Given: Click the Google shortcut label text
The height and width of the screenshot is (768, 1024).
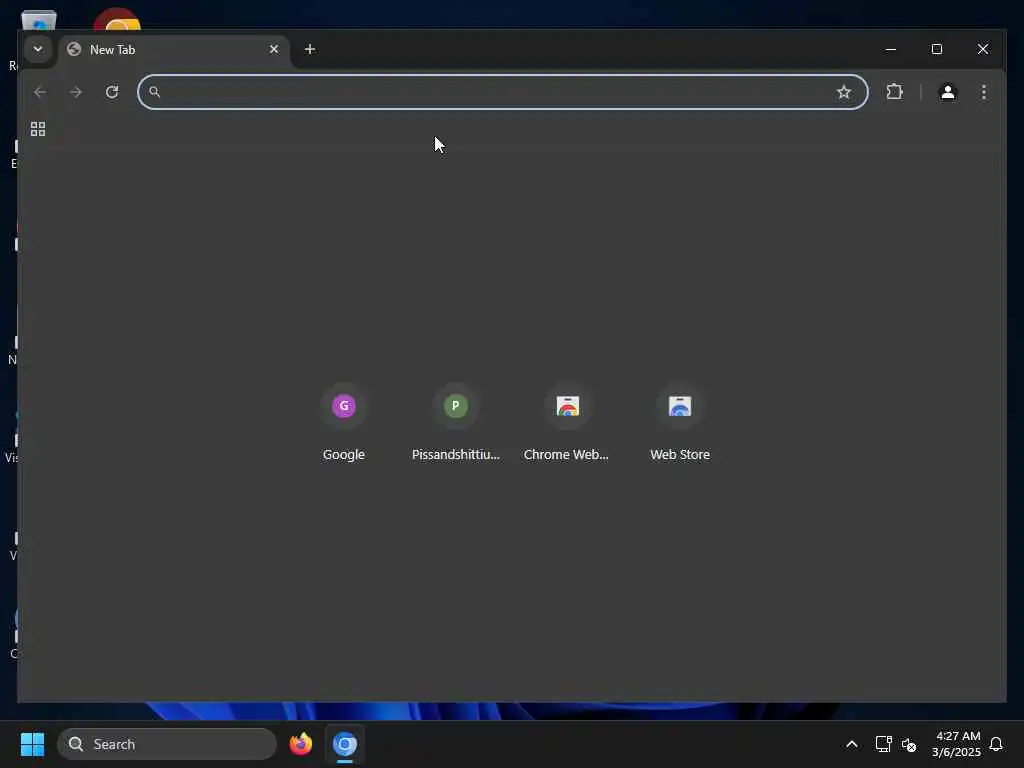Looking at the screenshot, I should (x=344, y=455).
